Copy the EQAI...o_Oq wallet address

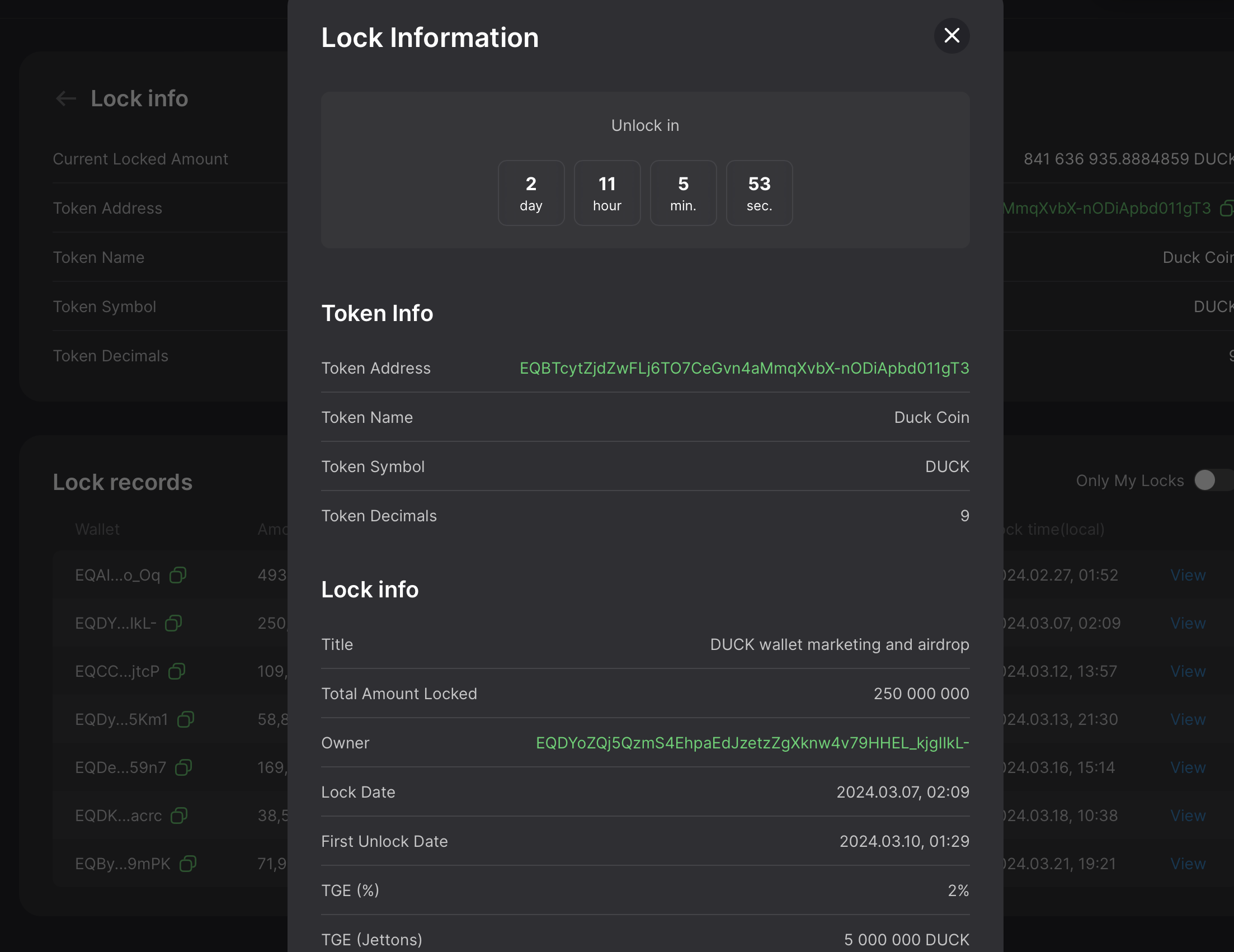[x=178, y=575]
